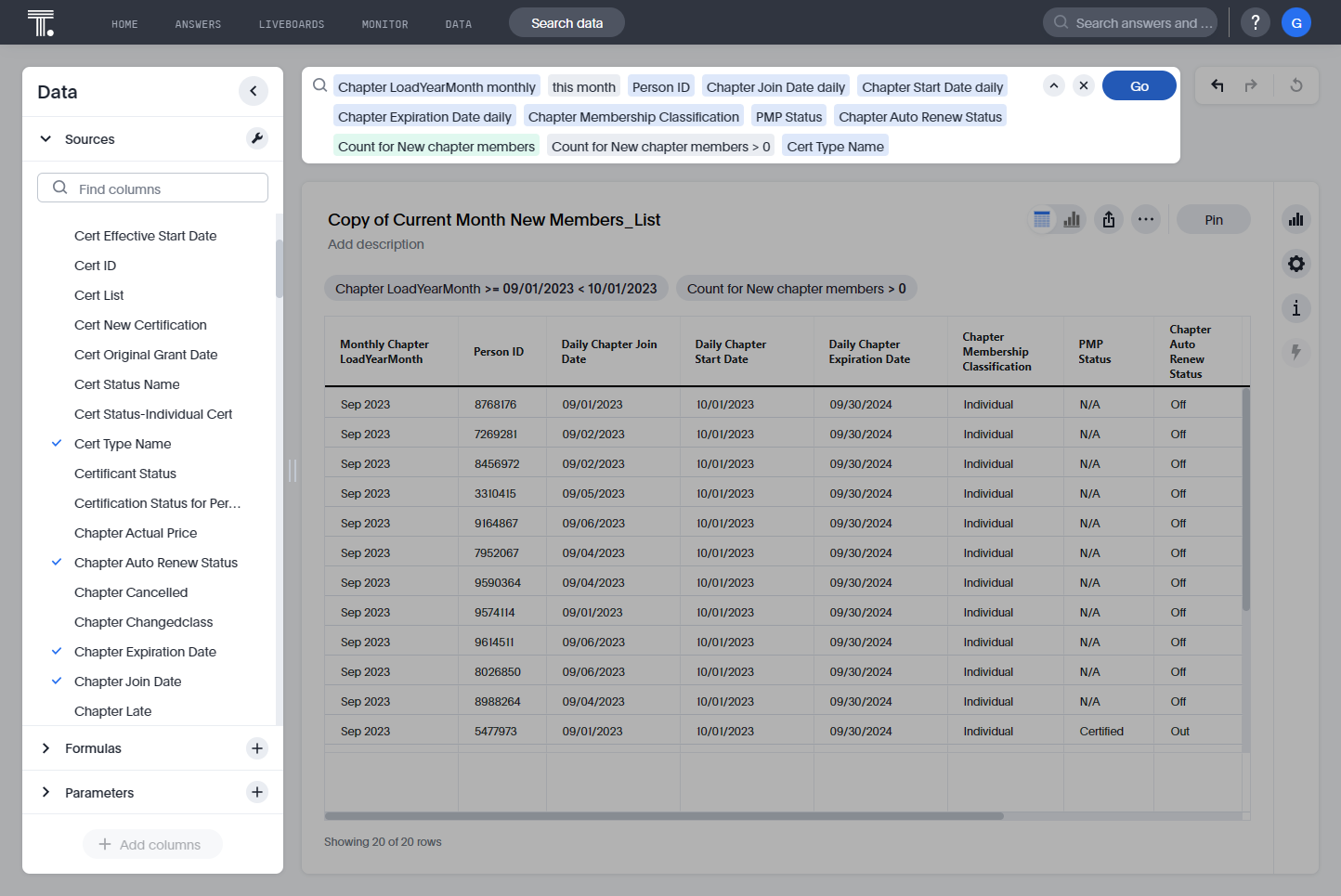
Task: Open the MONITOR nav item
Action: (384, 24)
